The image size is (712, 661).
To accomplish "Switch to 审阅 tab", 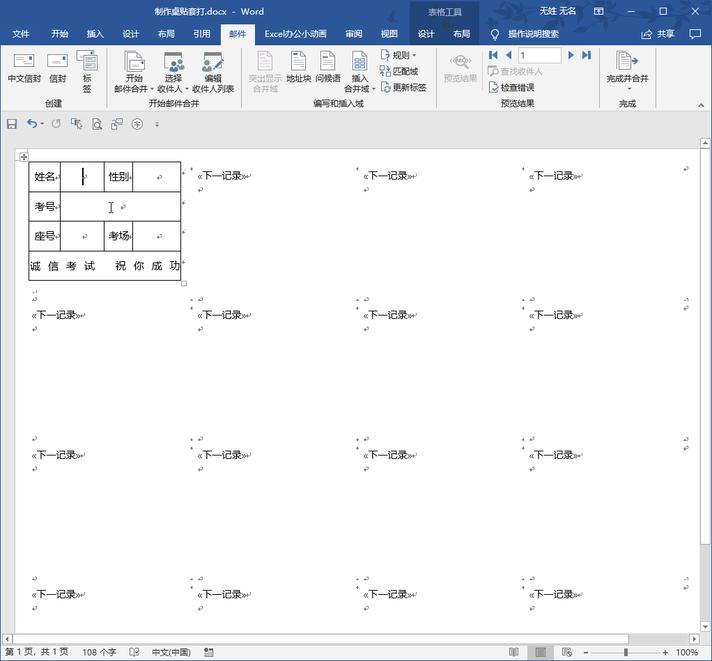I will (x=353, y=34).
